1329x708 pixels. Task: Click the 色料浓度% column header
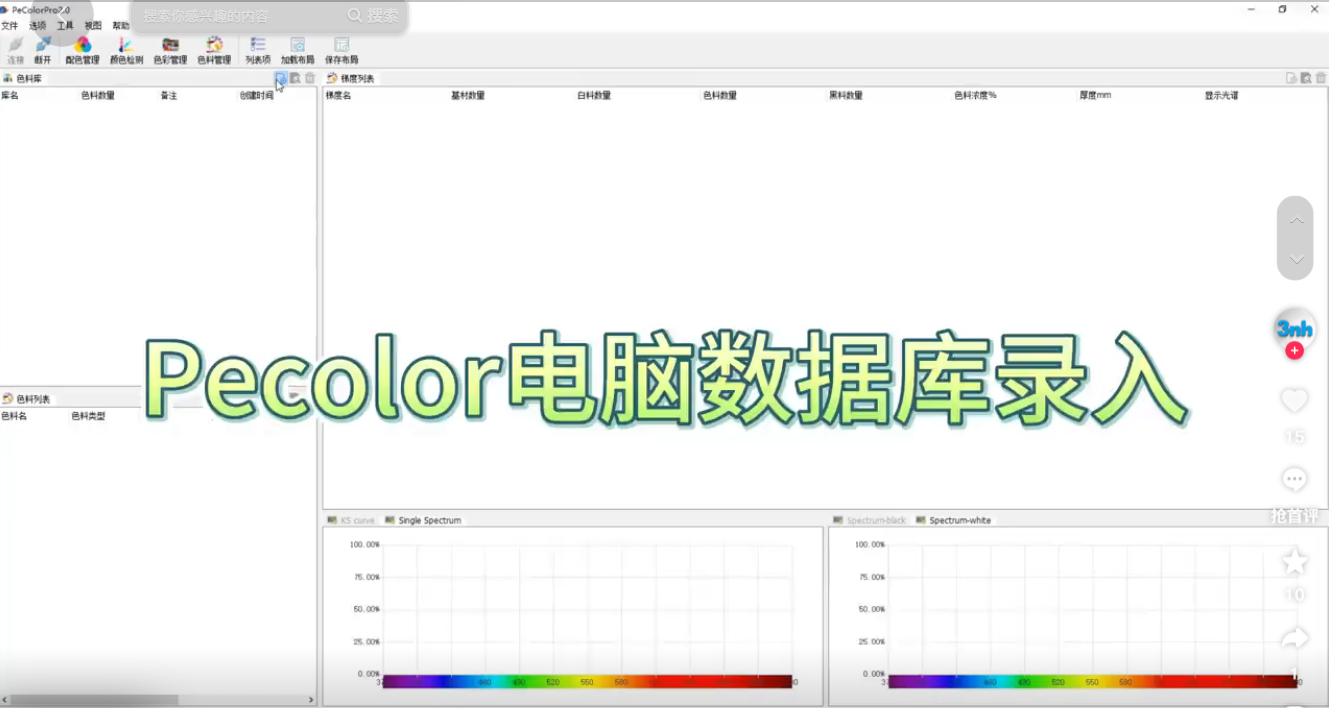pyautogui.click(x=975, y=96)
